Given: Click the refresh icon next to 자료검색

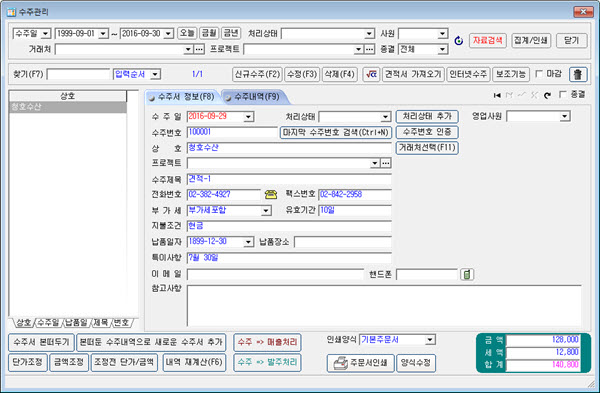Looking at the screenshot, I should tap(458, 41).
